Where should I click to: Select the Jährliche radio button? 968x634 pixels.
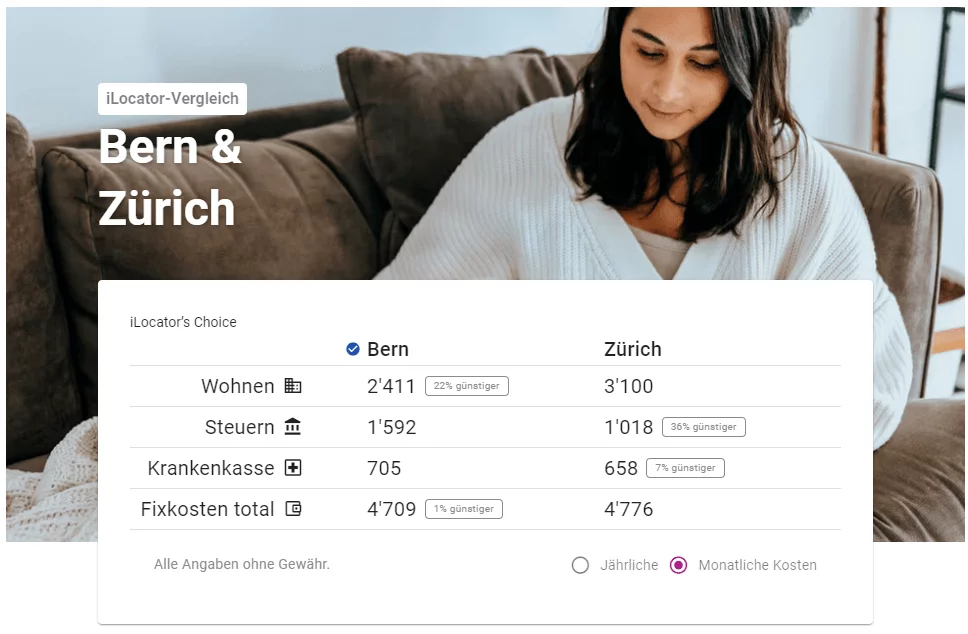coord(580,565)
